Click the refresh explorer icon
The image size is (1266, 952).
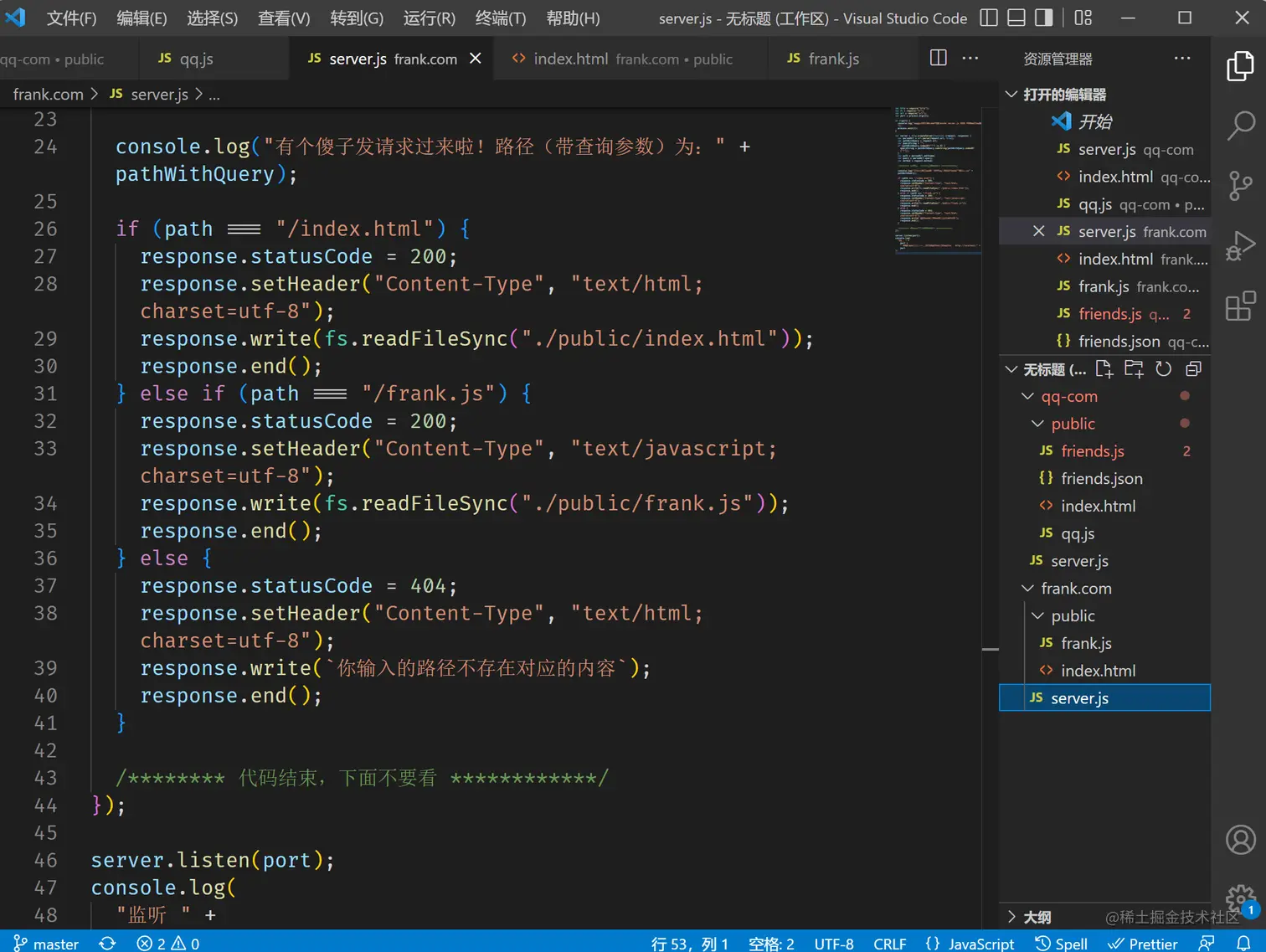(1163, 369)
